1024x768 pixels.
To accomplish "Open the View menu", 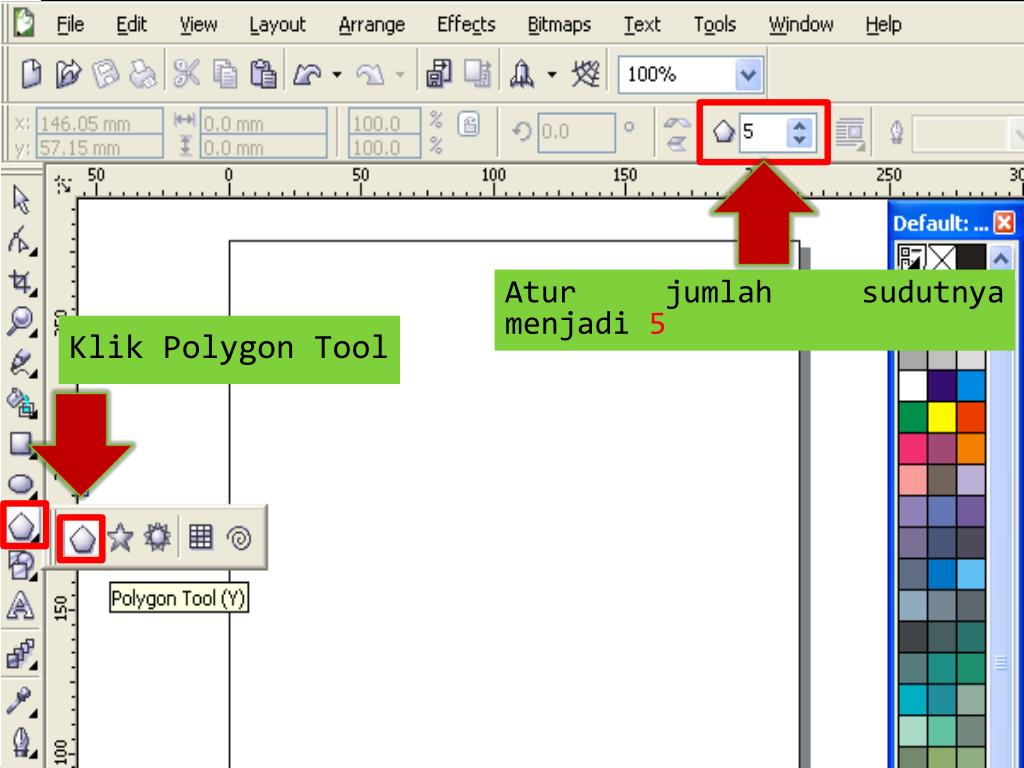I will click(x=198, y=25).
